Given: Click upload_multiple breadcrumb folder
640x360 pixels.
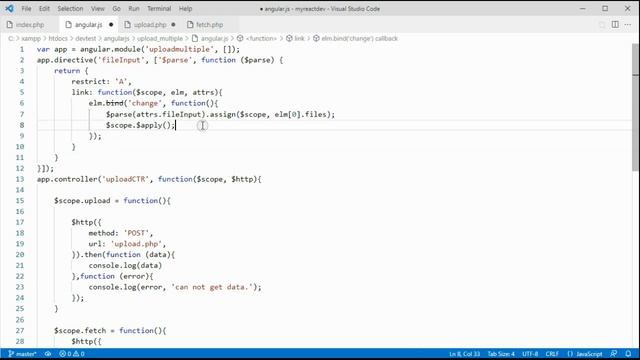Looking at the screenshot, I should 160,38.
